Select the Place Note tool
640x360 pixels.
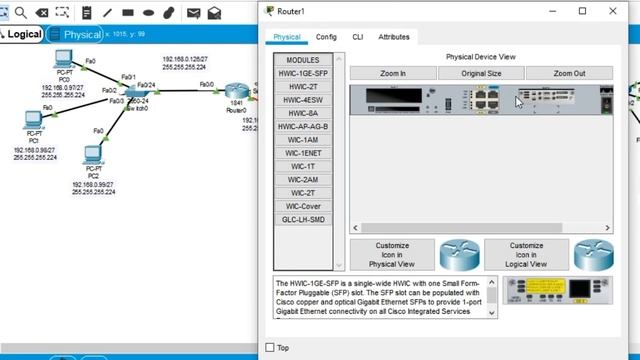point(87,13)
